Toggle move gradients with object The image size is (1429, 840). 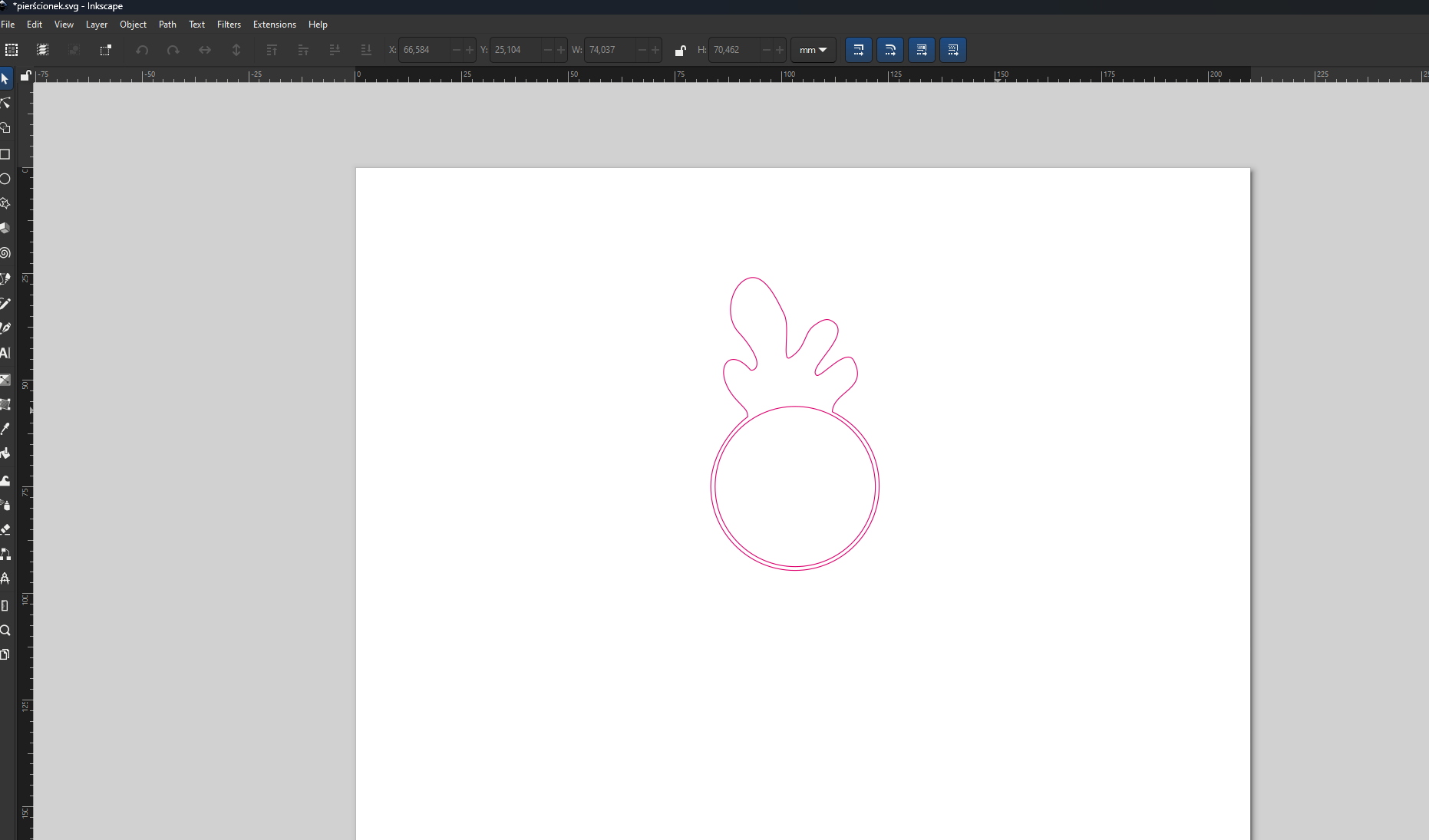[922, 50]
